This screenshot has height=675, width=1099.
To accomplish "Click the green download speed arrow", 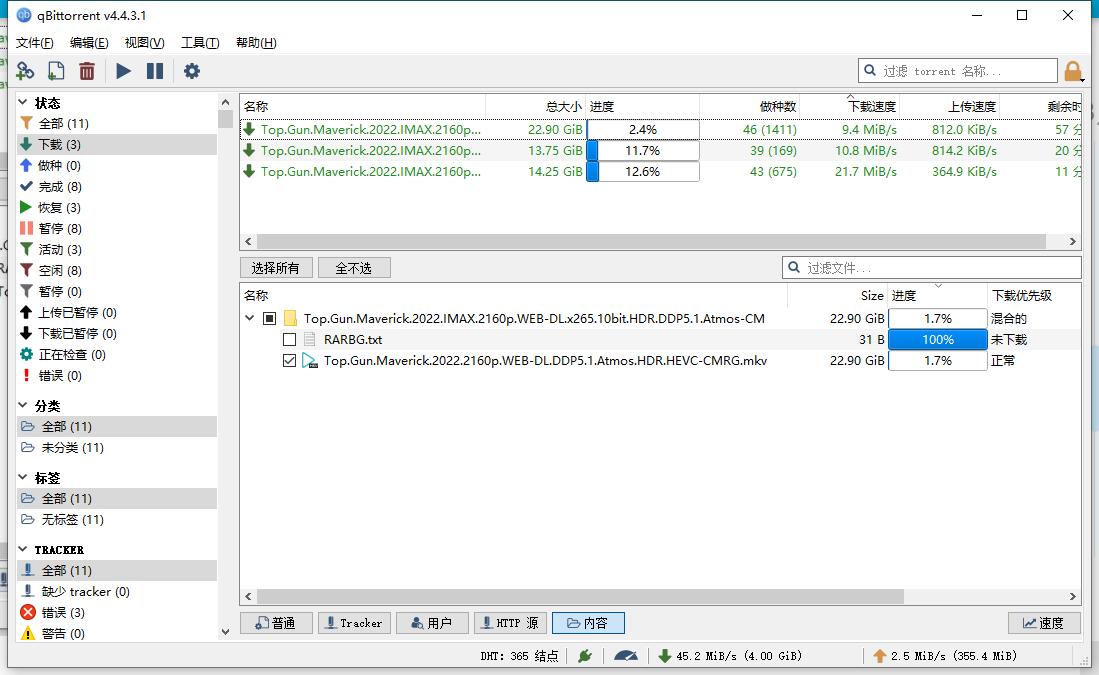I will [x=665, y=656].
